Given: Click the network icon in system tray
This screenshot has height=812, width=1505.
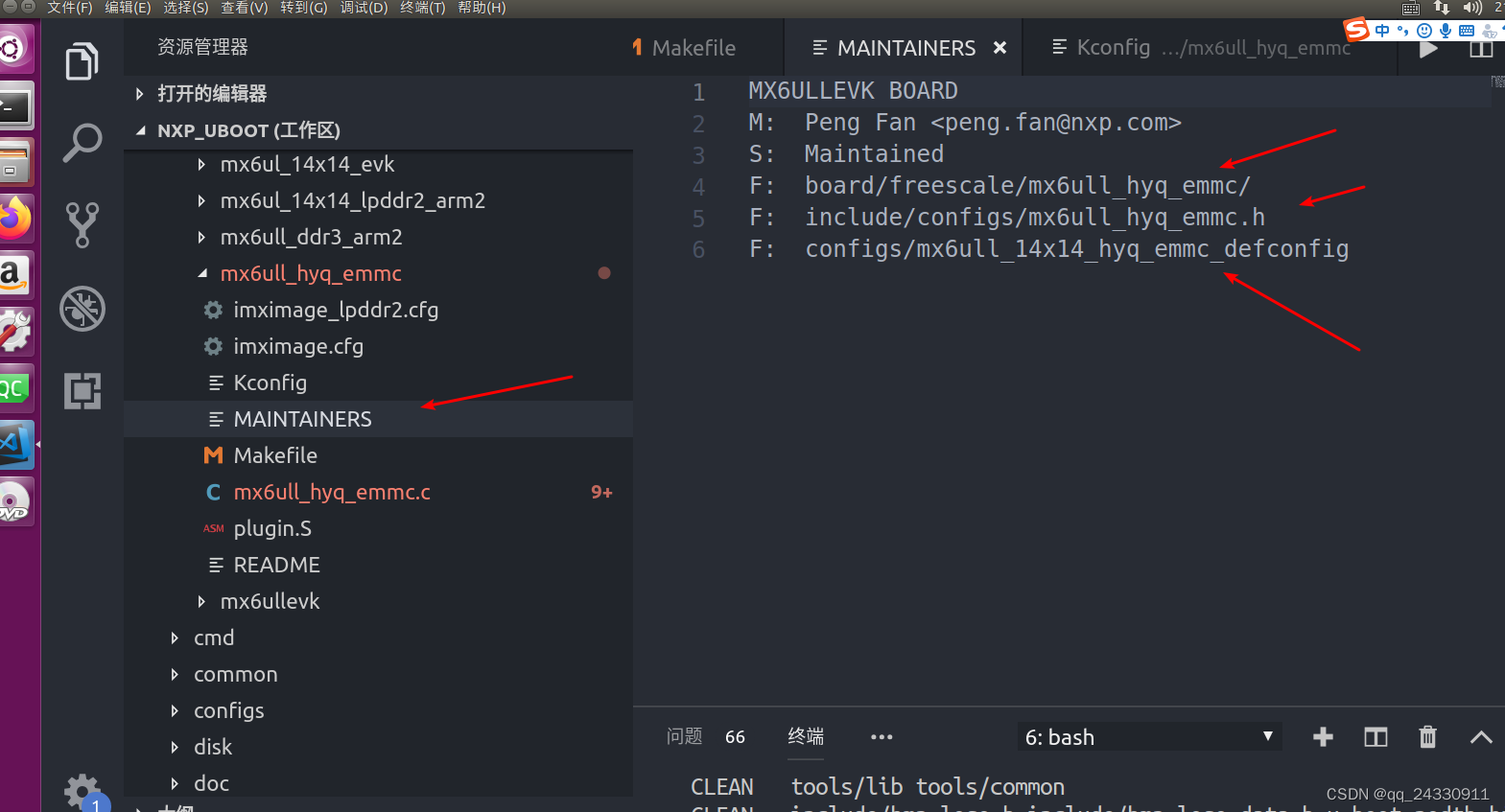Looking at the screenshot, I should (1441, 8).
